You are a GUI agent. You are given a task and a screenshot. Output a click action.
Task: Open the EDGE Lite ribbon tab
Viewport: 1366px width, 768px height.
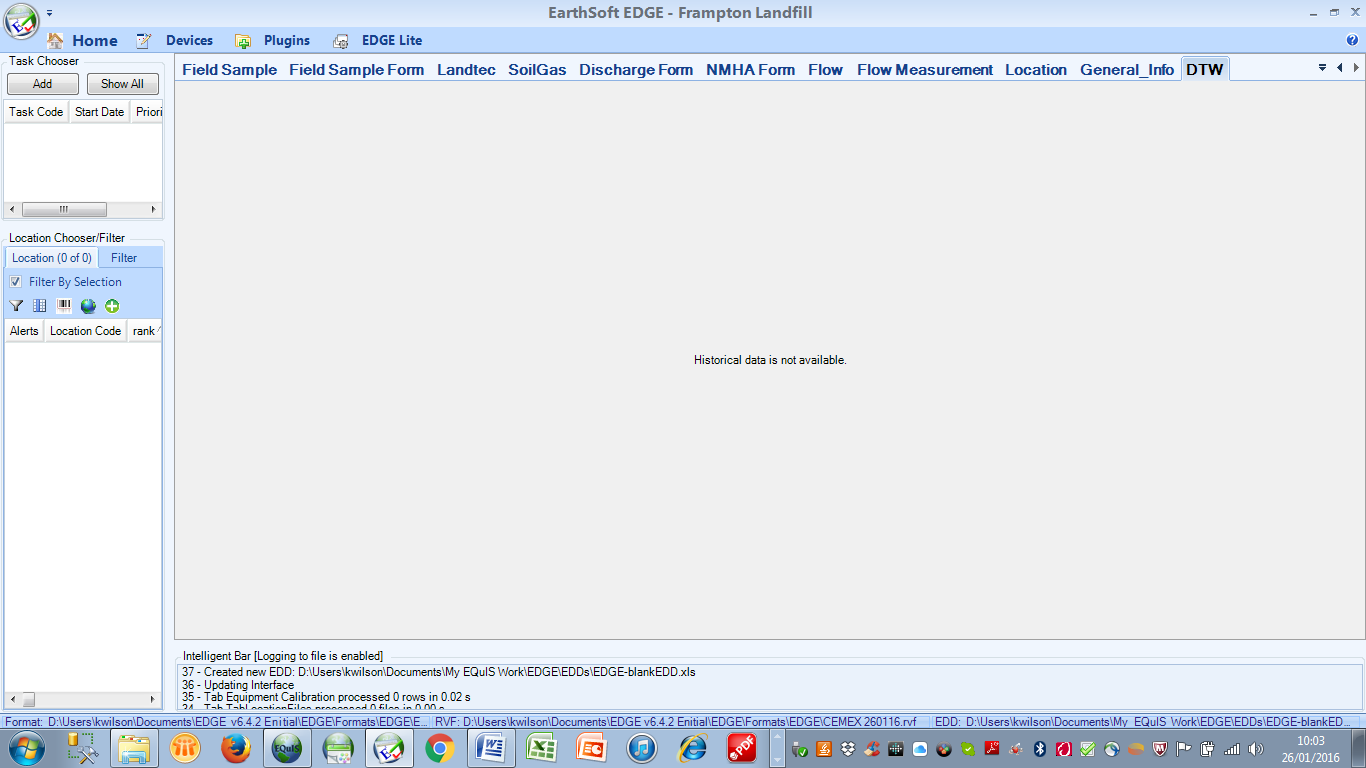[x=377, y=41]
